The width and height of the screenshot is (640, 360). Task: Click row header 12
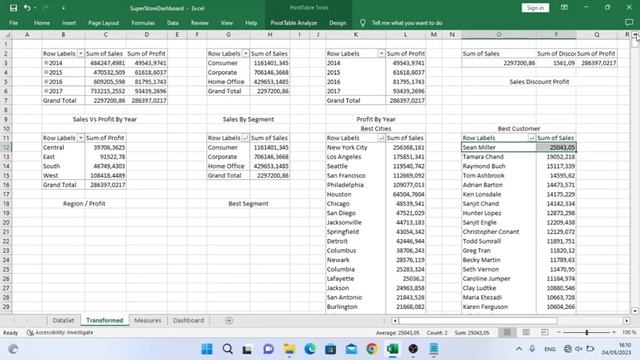pos(6,147)
